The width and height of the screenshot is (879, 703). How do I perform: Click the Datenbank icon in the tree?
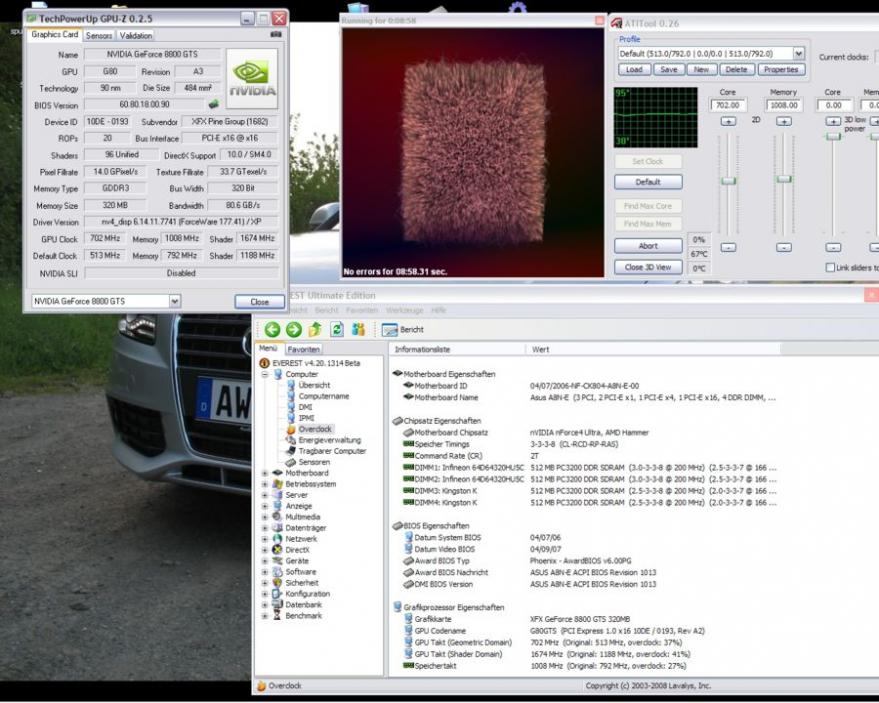[277, 605]
